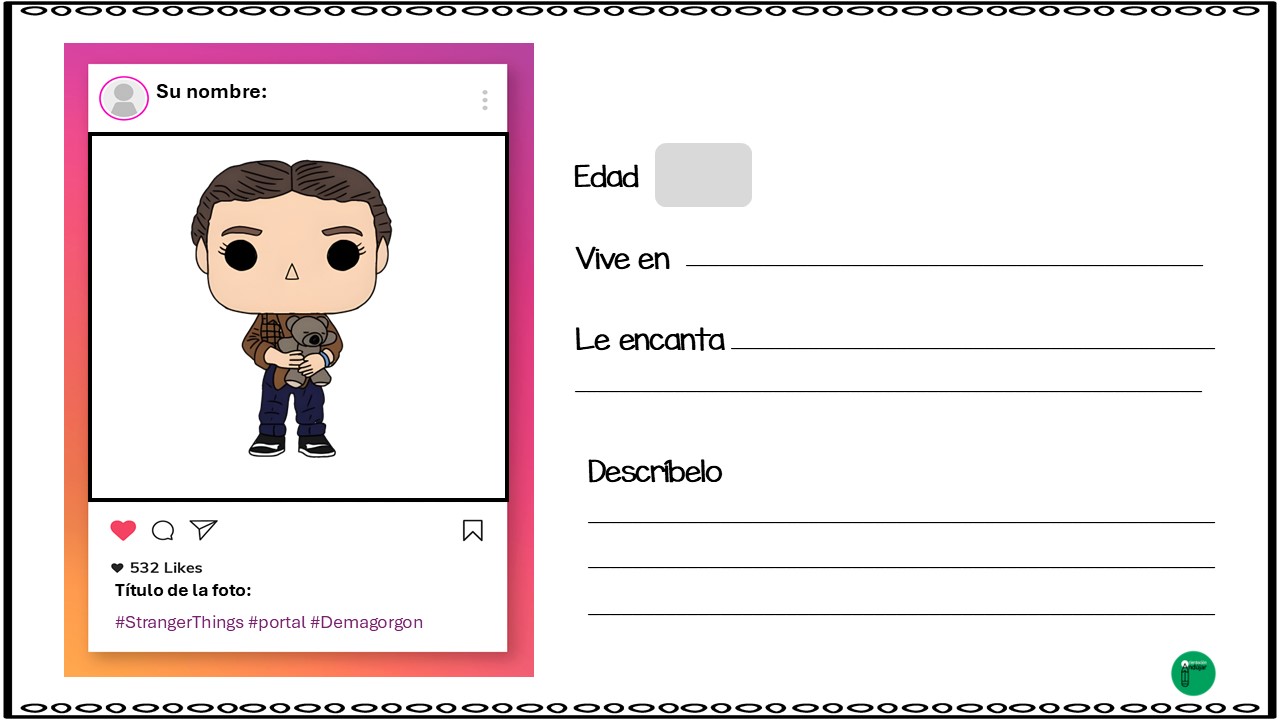Click the gray profile avatar circle
Screen dimensions: 1280x720
coord(124,98)
